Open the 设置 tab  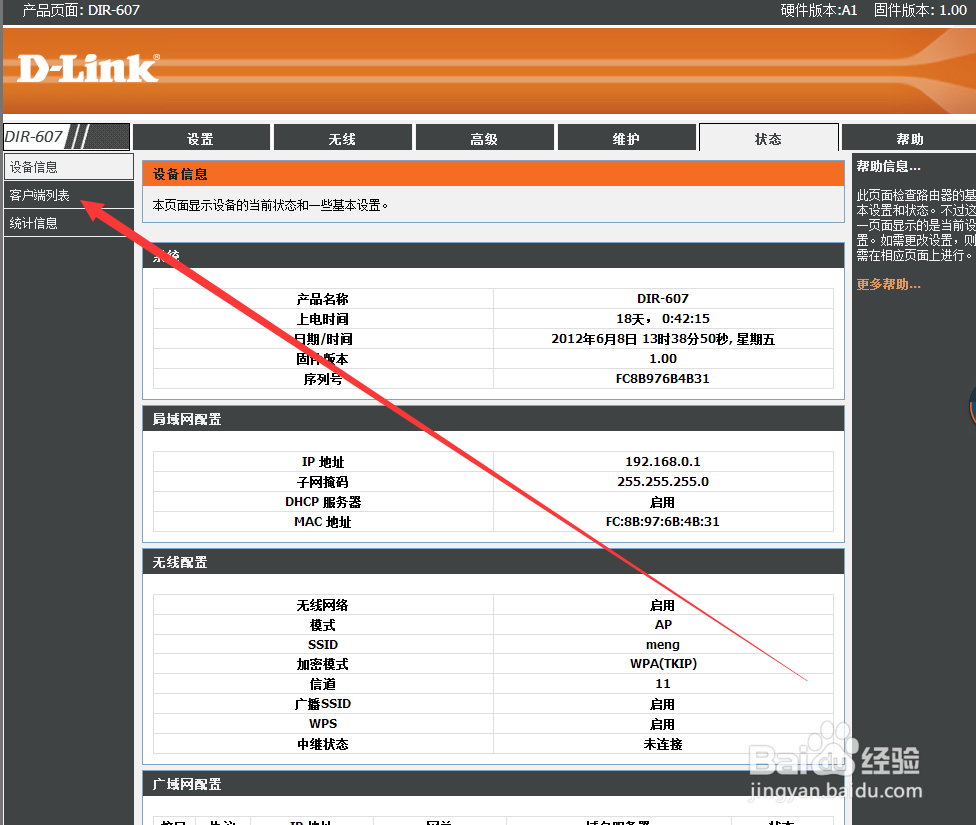(x=201, y=138)
